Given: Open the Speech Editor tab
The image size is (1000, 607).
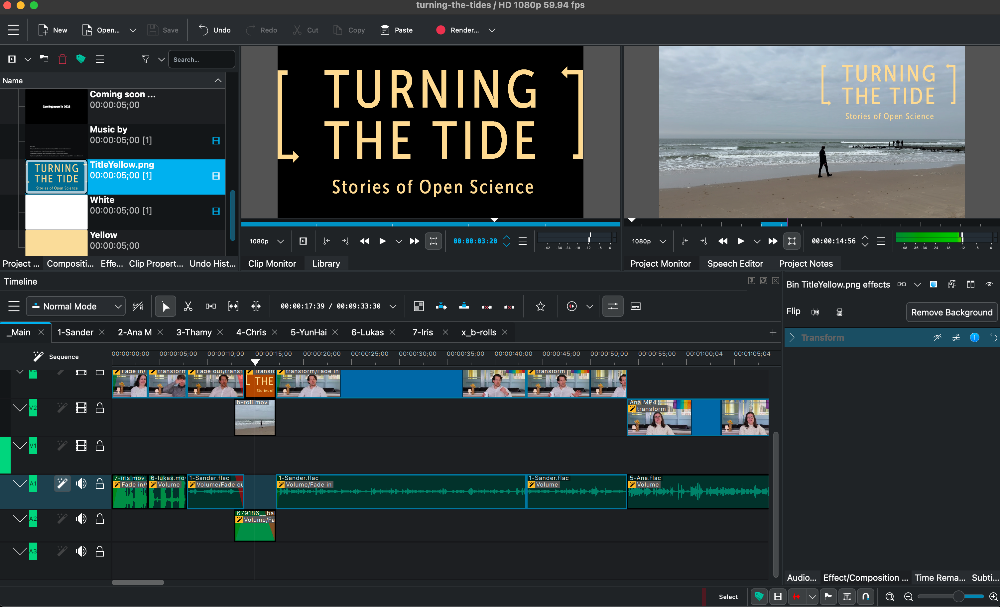Looking at the screenshot, I should coord(735,264).
